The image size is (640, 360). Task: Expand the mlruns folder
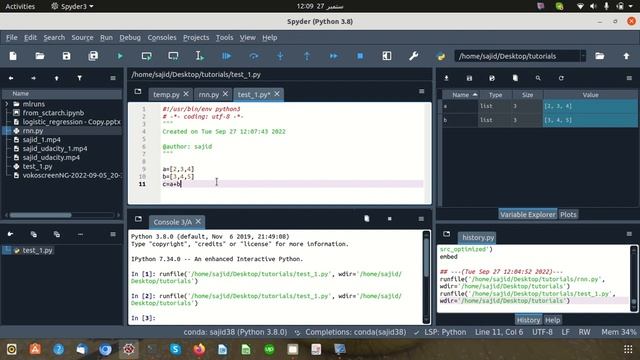pyautogui.click(x=7, y=104)
